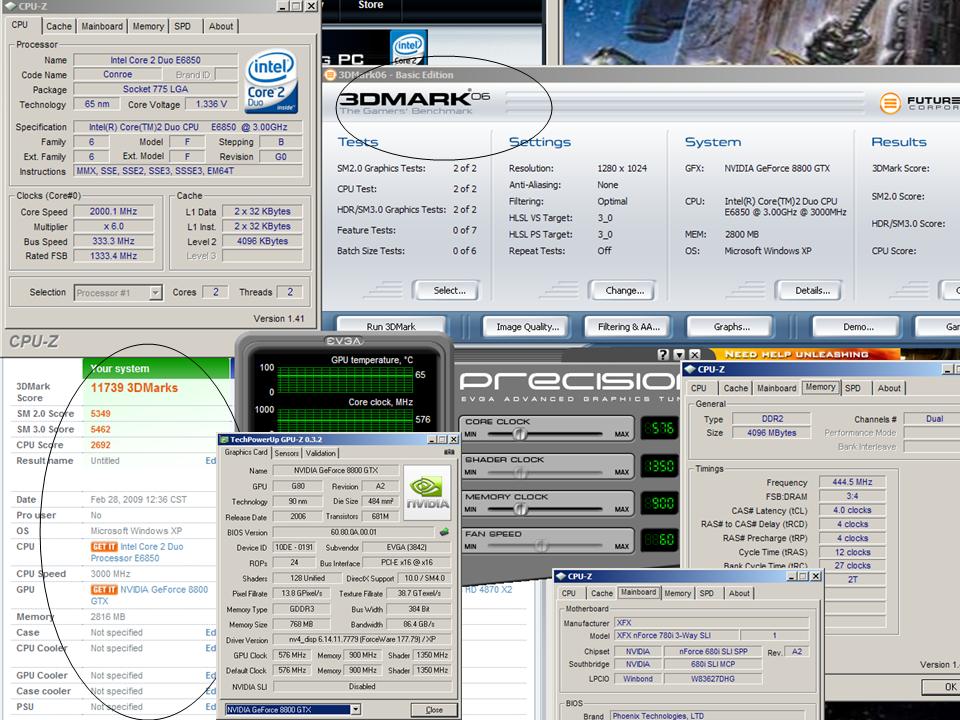The height and width of the screenshot is (720, 960).
Task: Click CPU Score value 2692
Action: click(100, 445)
